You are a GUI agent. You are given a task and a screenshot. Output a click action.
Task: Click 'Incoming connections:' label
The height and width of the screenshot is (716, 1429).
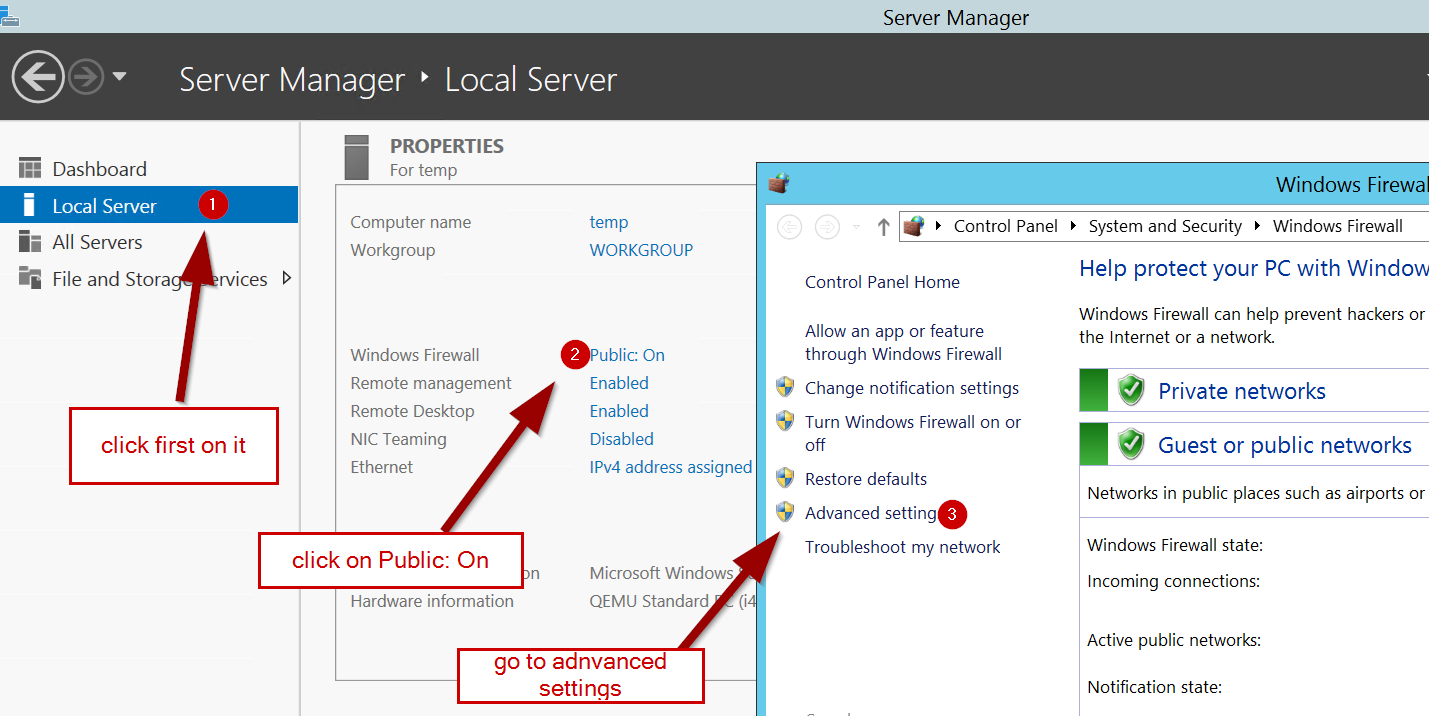[1173, 581]
